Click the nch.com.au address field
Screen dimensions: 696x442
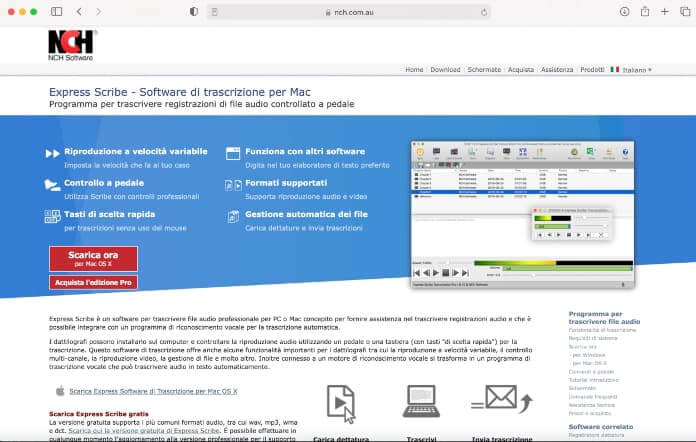349,12
